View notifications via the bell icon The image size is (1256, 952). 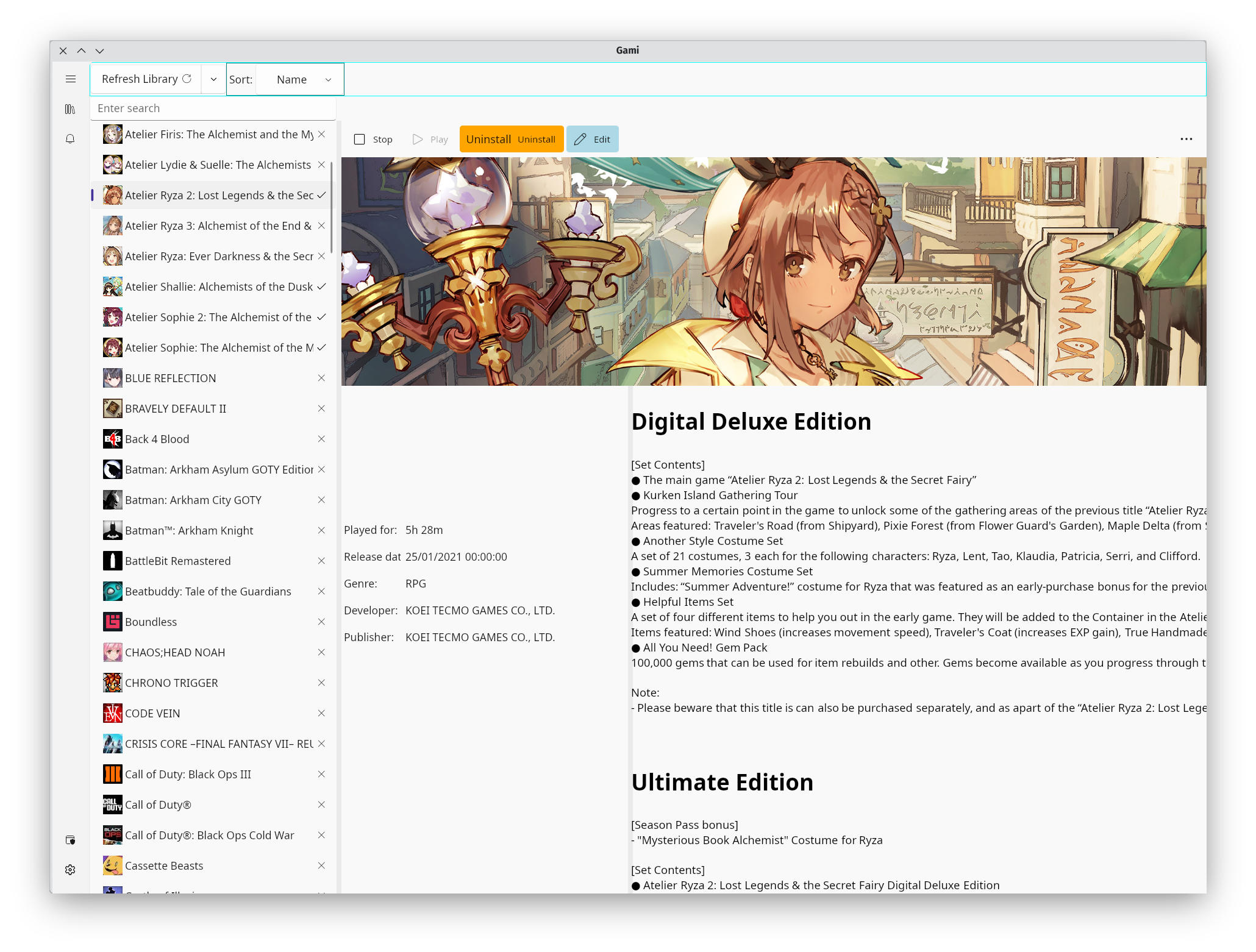pos(71,139)
